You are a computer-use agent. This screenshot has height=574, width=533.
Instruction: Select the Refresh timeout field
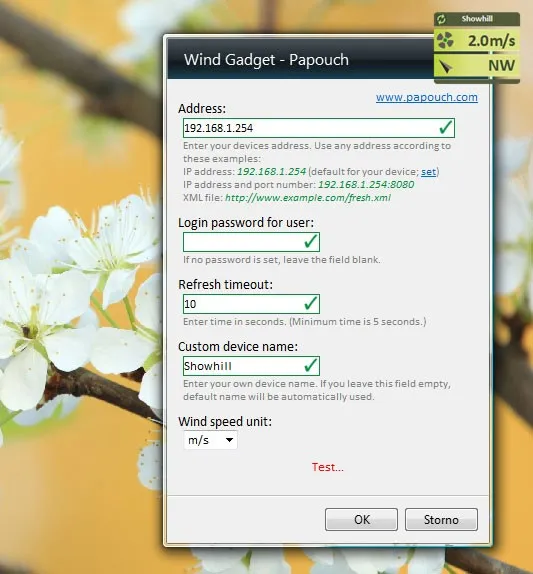click(251, 304)
